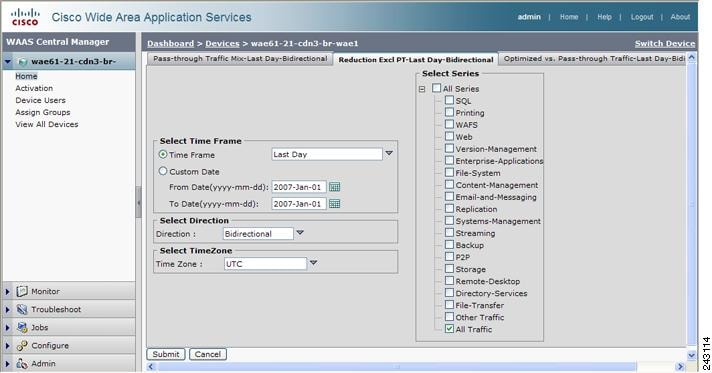Screen dimensions: 712x373
Task: Click the Cancel button
Action: point(208,354)
